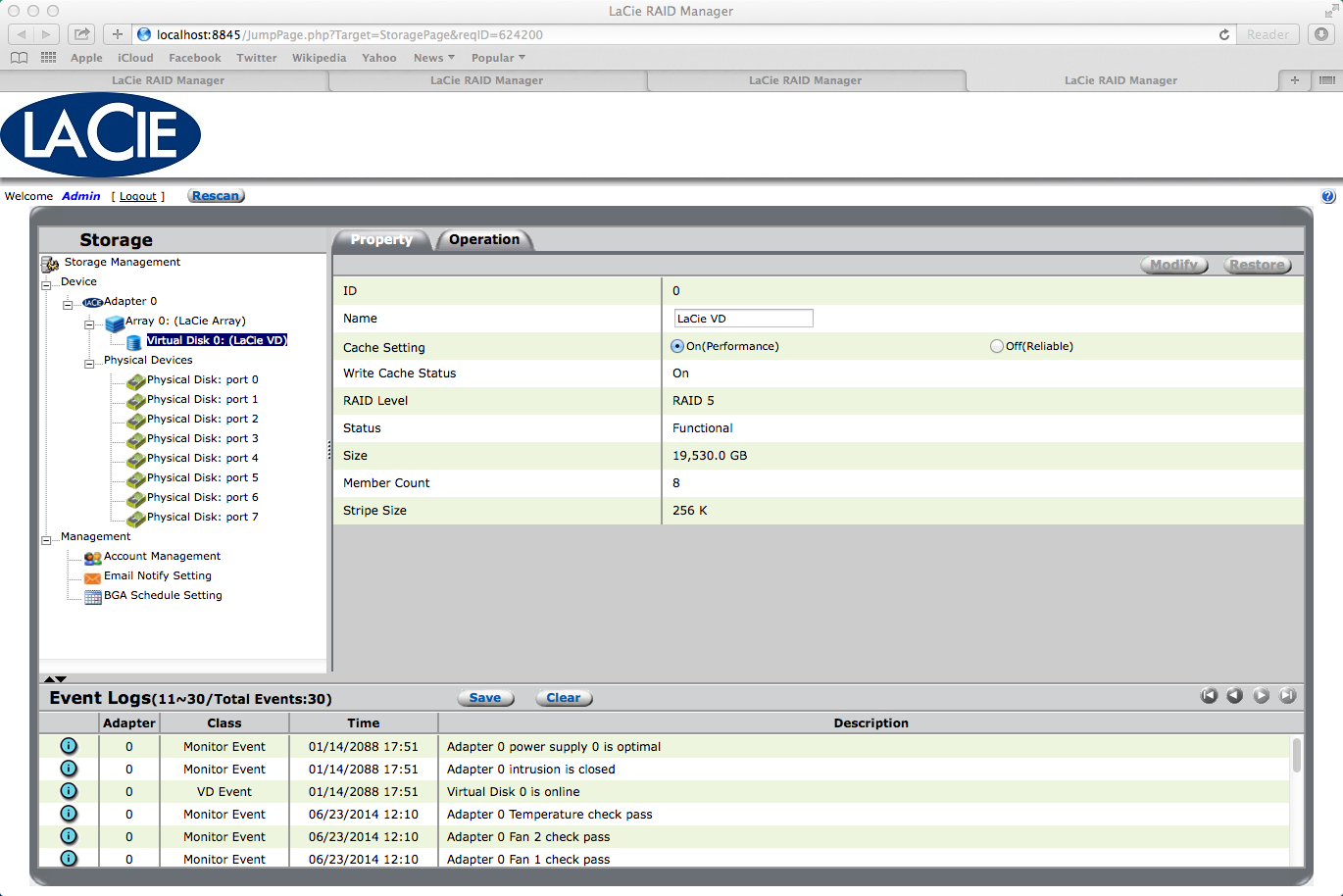
Task: Click Safari Reader button
Action: 1268,34
